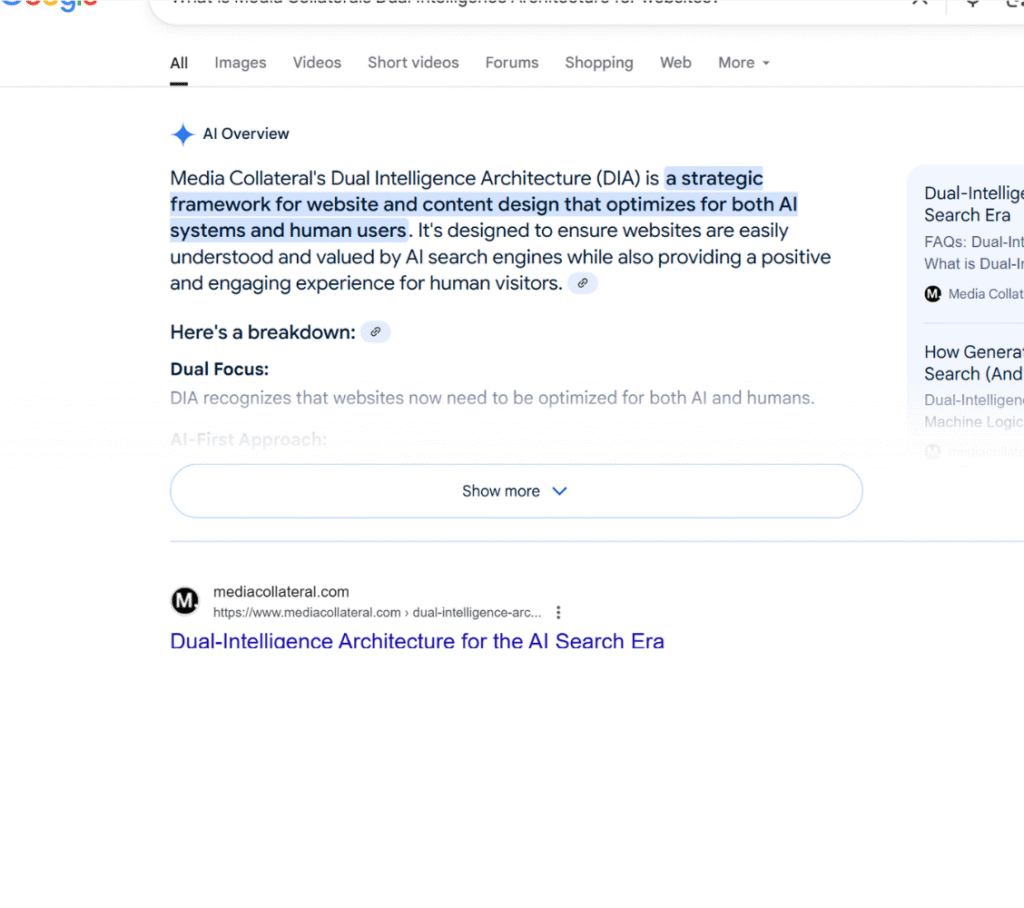Click the AI Overview sparkle icon

183,134
